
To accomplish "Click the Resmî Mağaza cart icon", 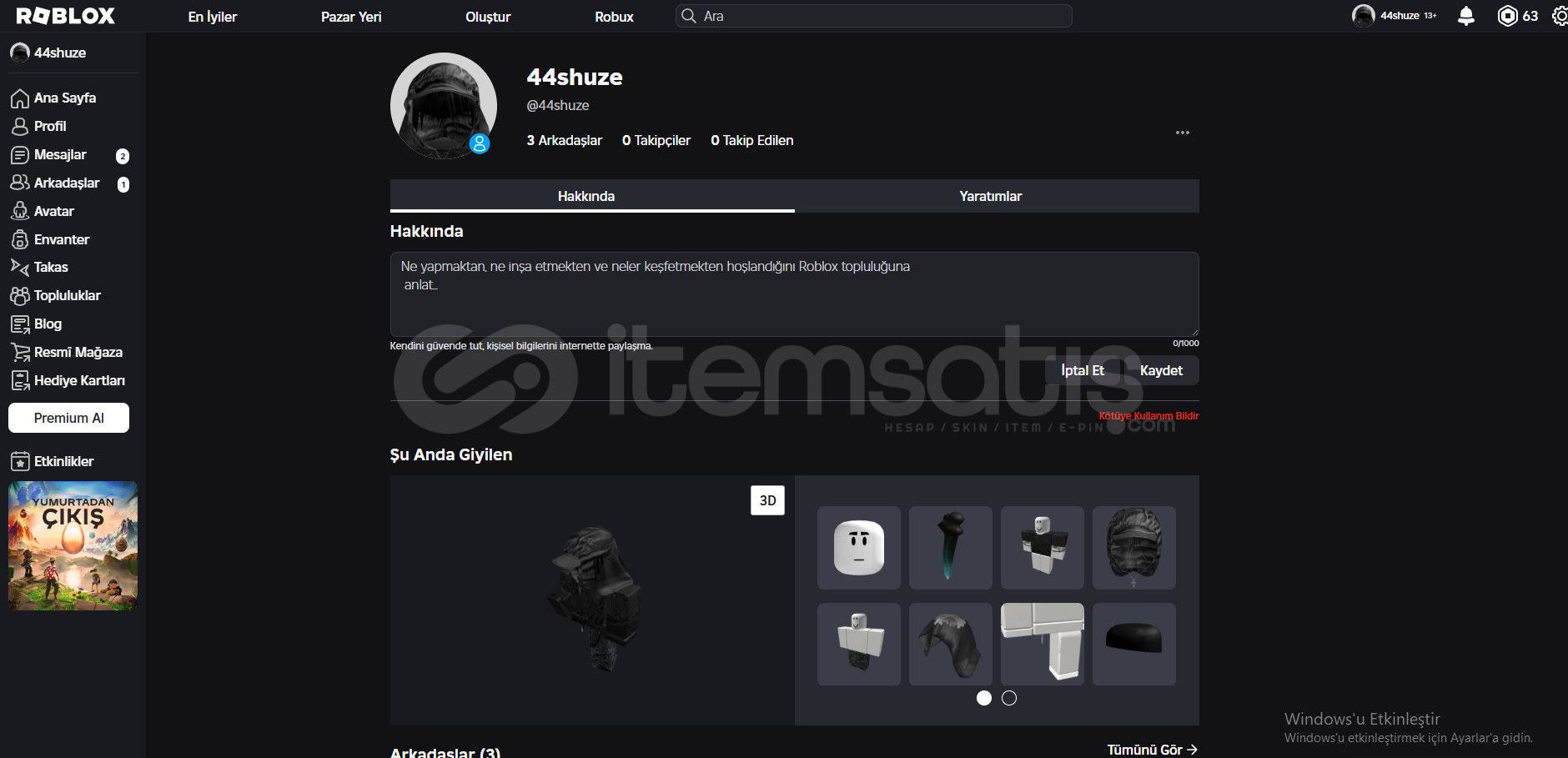I will point(20,352).
